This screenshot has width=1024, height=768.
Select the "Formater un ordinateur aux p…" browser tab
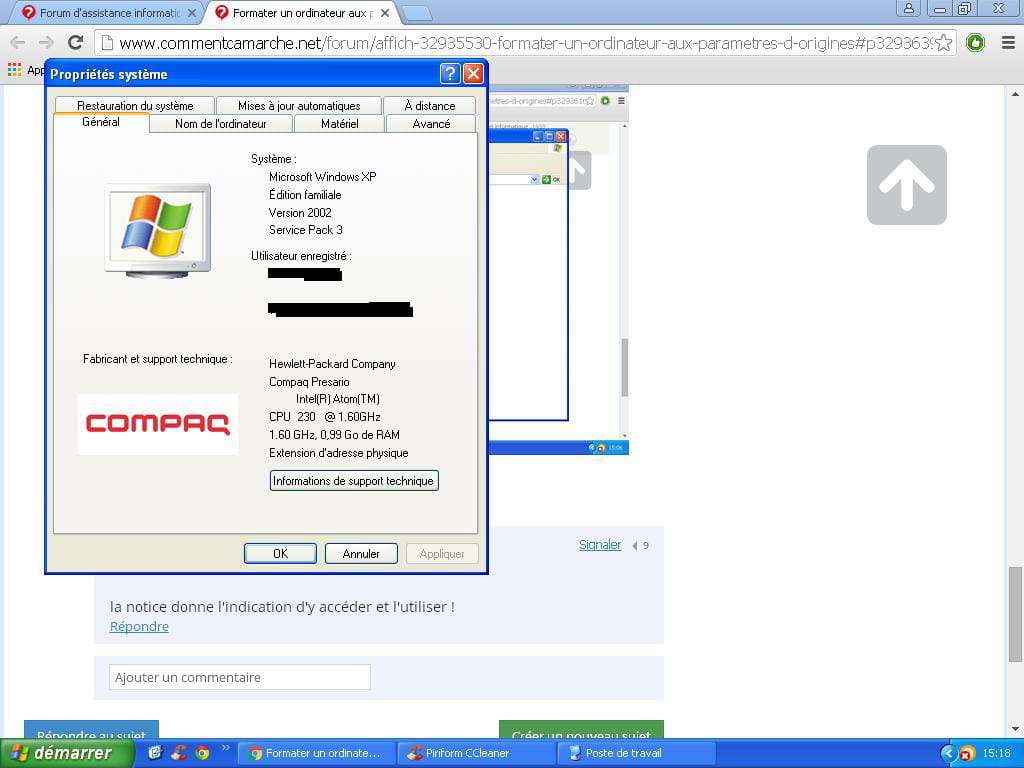(x=302, y=13)
